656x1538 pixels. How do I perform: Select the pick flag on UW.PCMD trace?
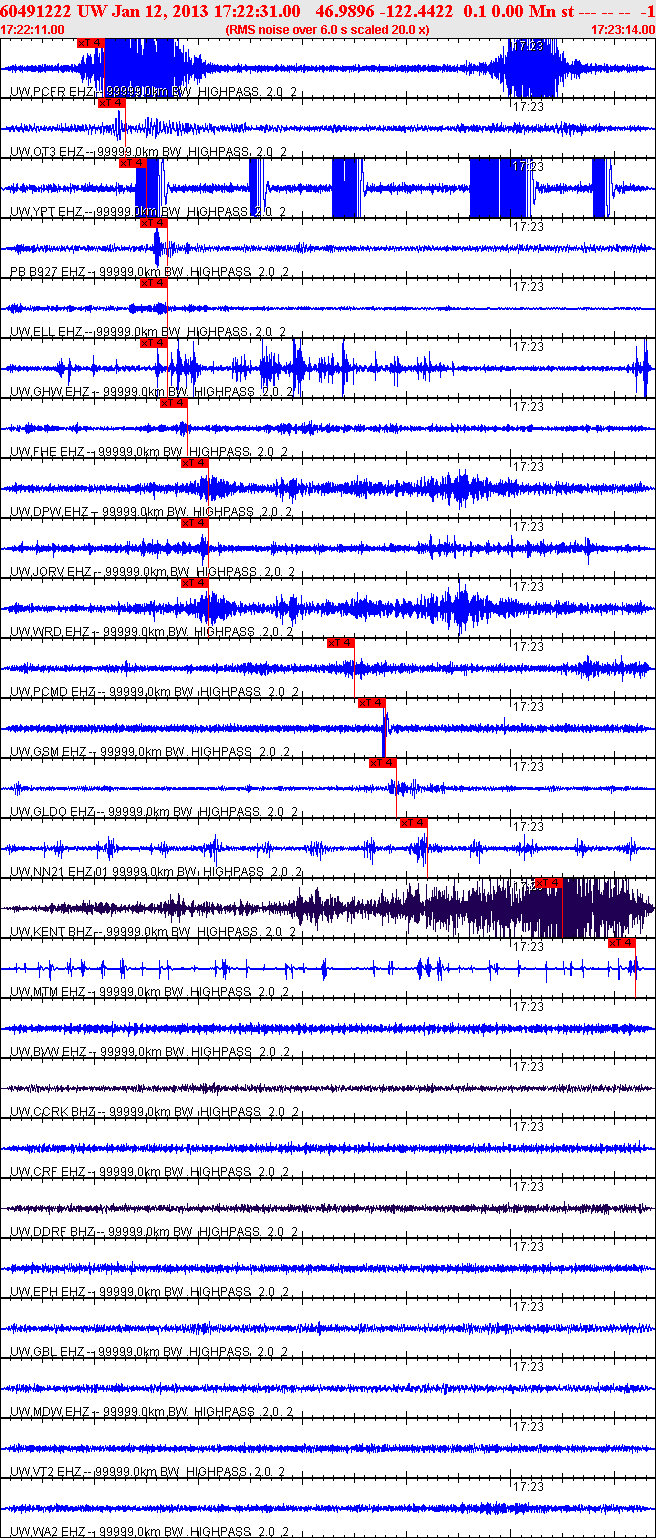tap(341, 643)
